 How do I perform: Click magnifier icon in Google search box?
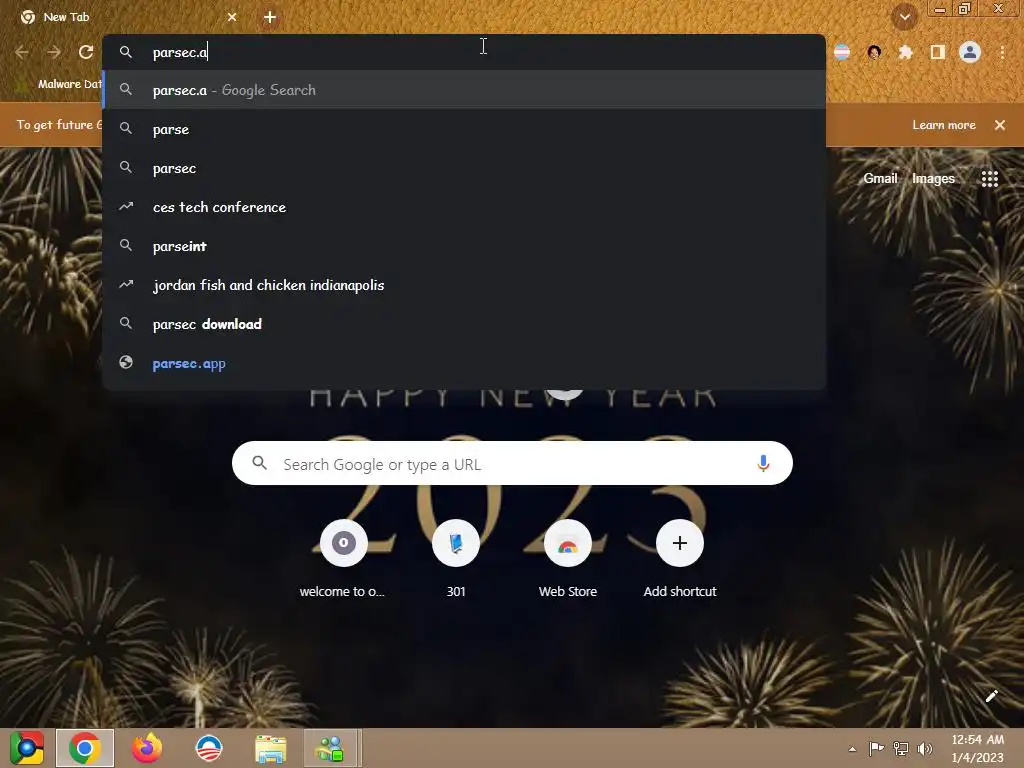[x=259, y=463]
